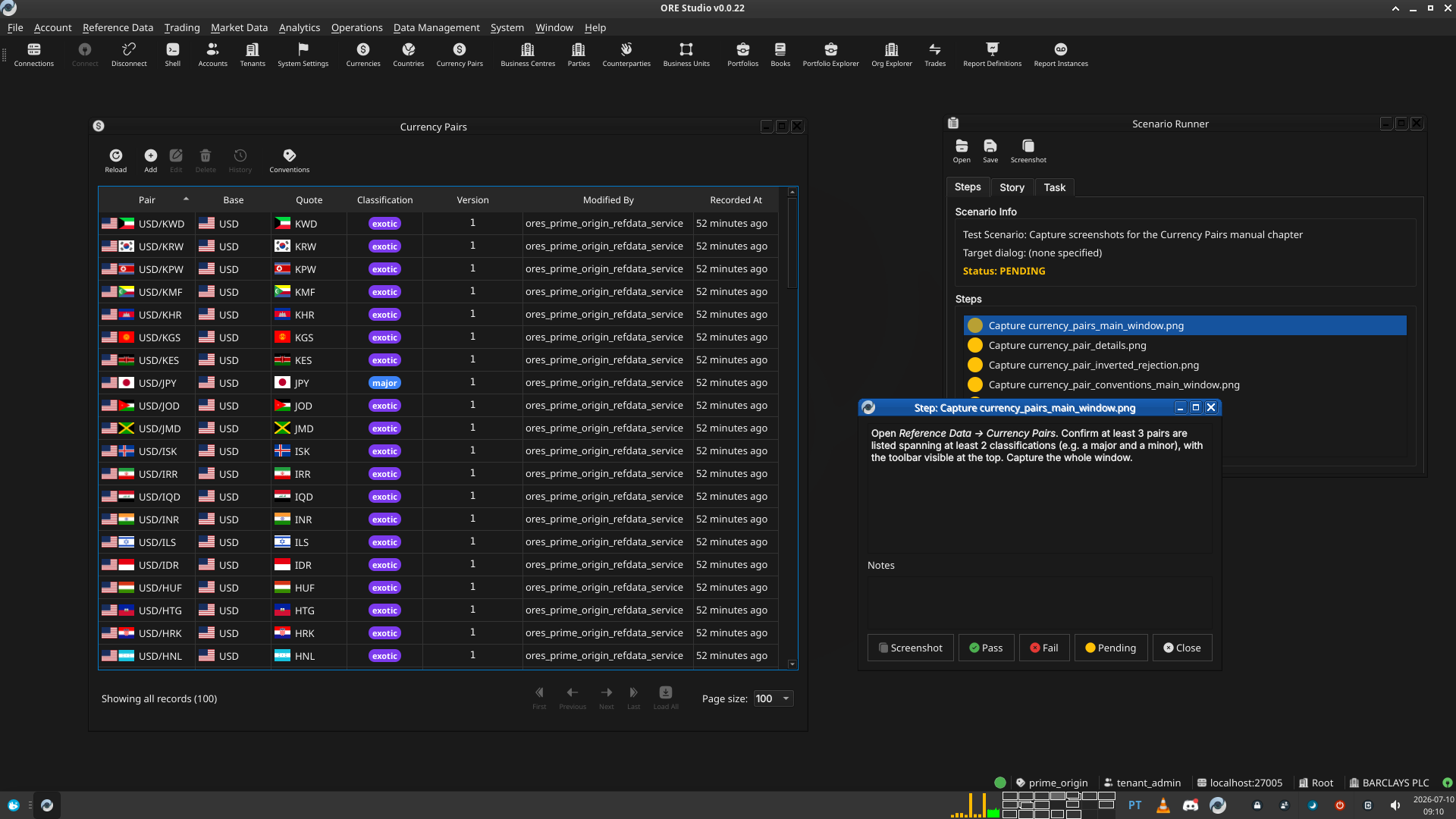Open the Market Data menu

tap(239, 27)
